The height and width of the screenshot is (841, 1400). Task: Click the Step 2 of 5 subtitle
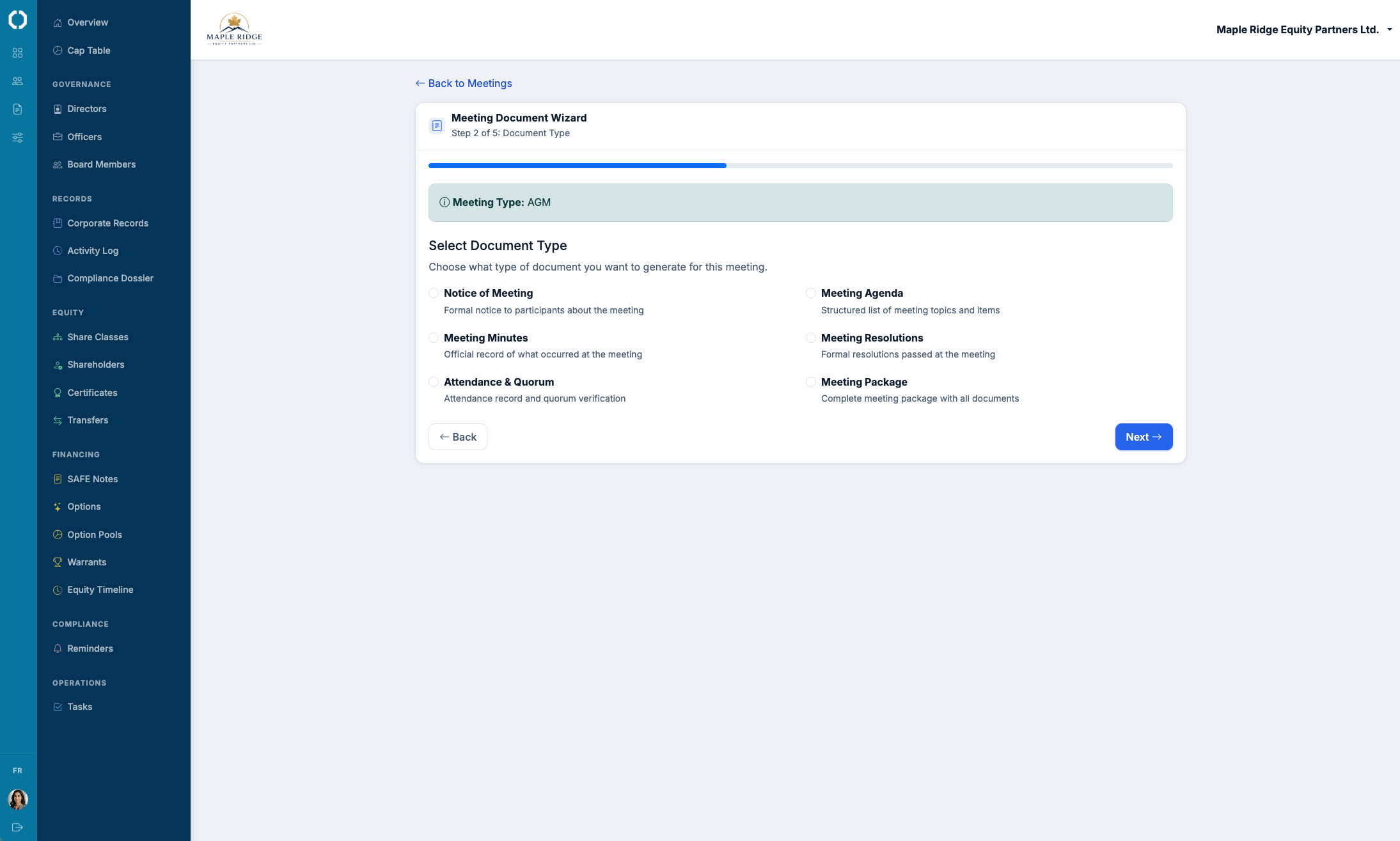point(510,133)
